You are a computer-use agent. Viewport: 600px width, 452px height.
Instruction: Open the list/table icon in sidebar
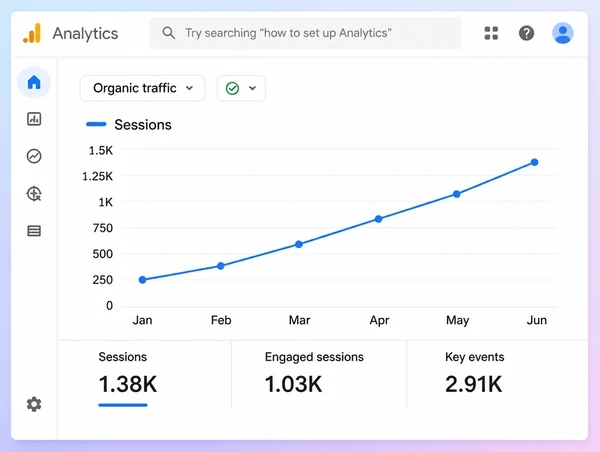click(34, 231)
